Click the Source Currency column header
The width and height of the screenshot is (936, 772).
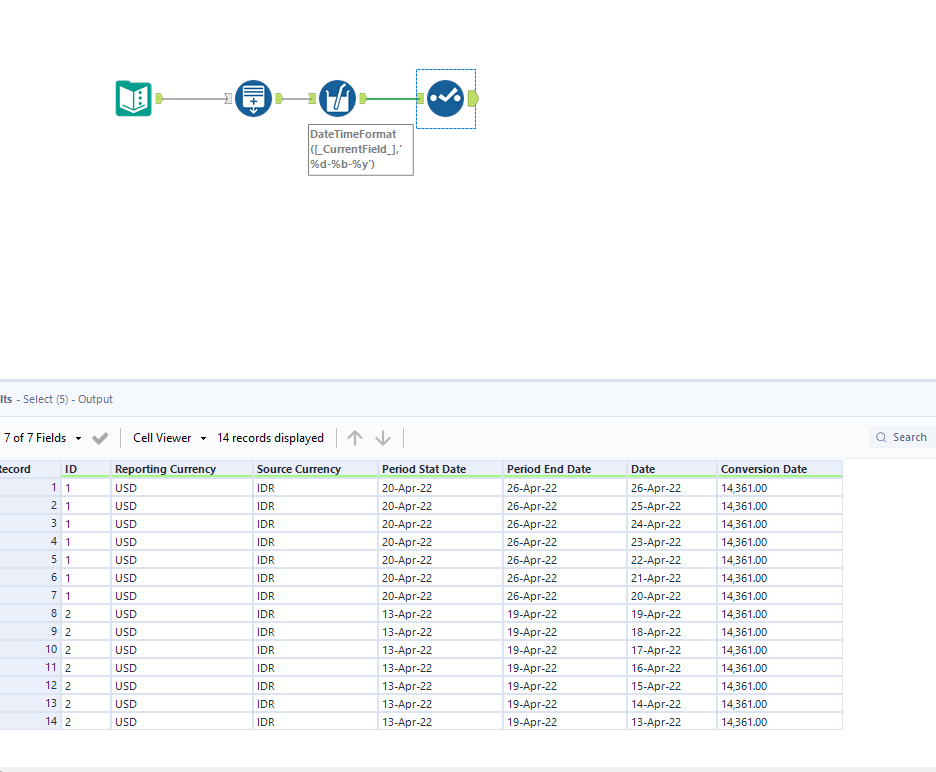(298, 469)
